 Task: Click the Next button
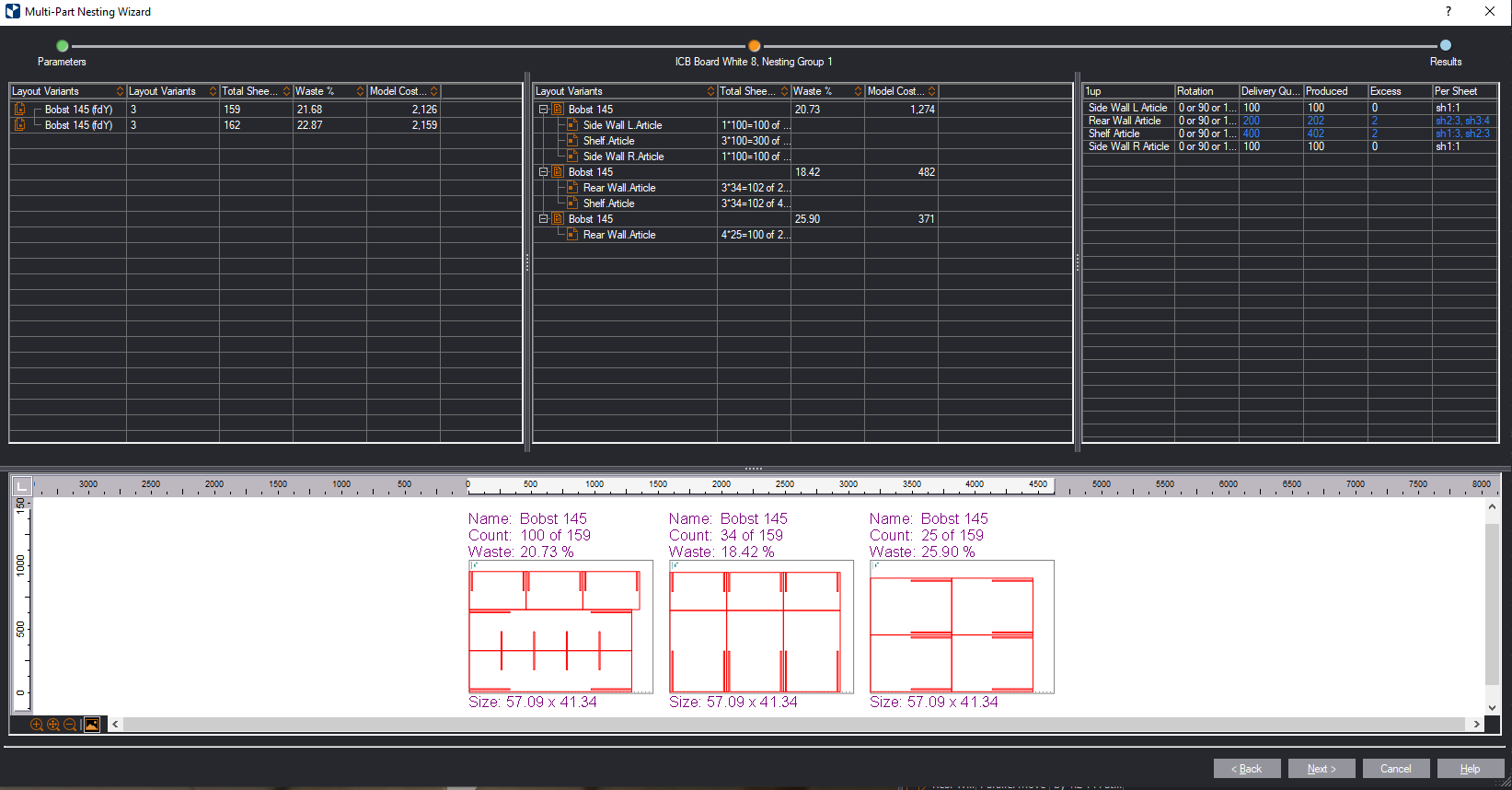1322,769
